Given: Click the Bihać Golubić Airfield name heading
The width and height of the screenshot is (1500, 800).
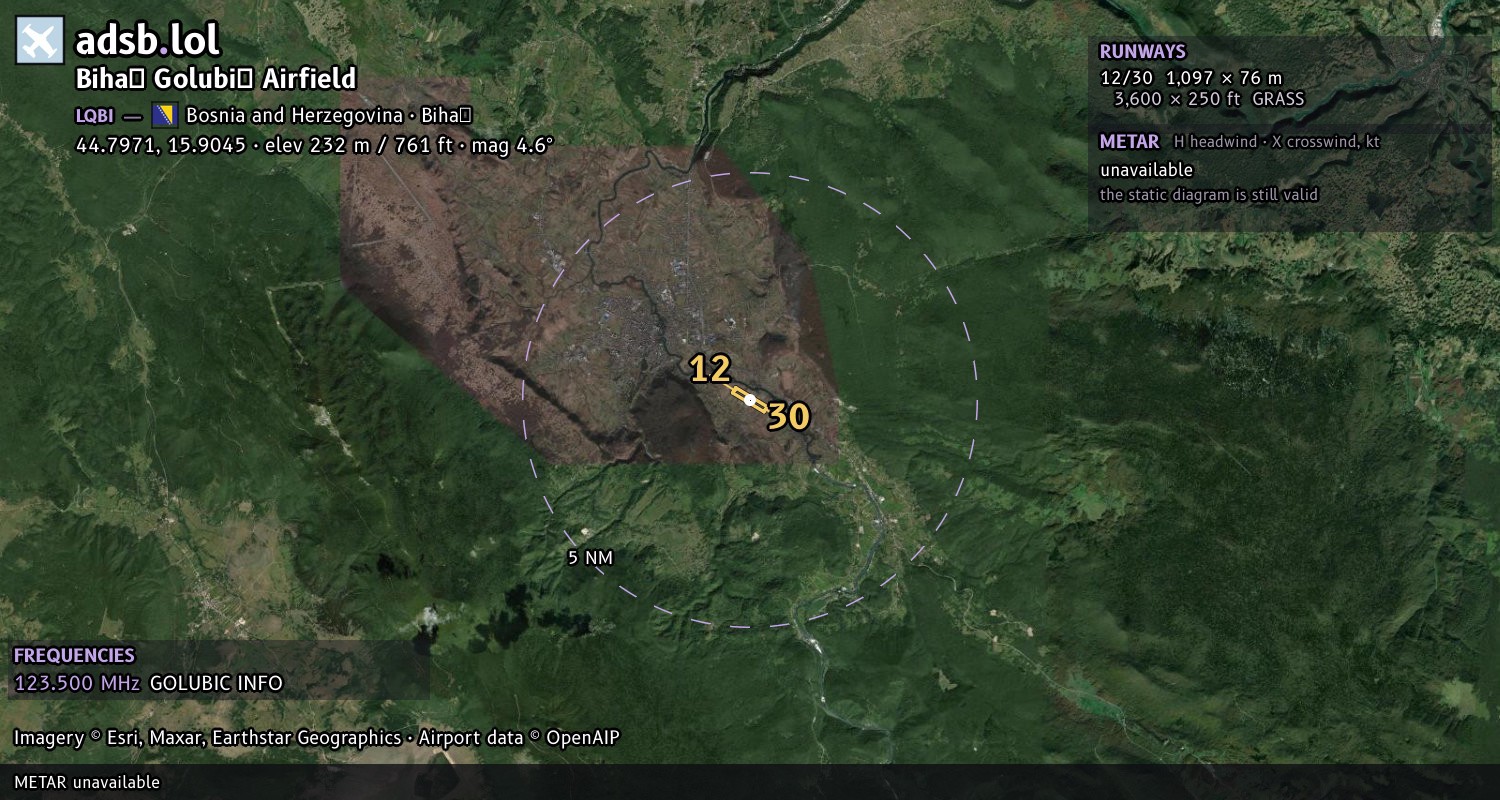Looking at the screenshot, I should 216,80.
